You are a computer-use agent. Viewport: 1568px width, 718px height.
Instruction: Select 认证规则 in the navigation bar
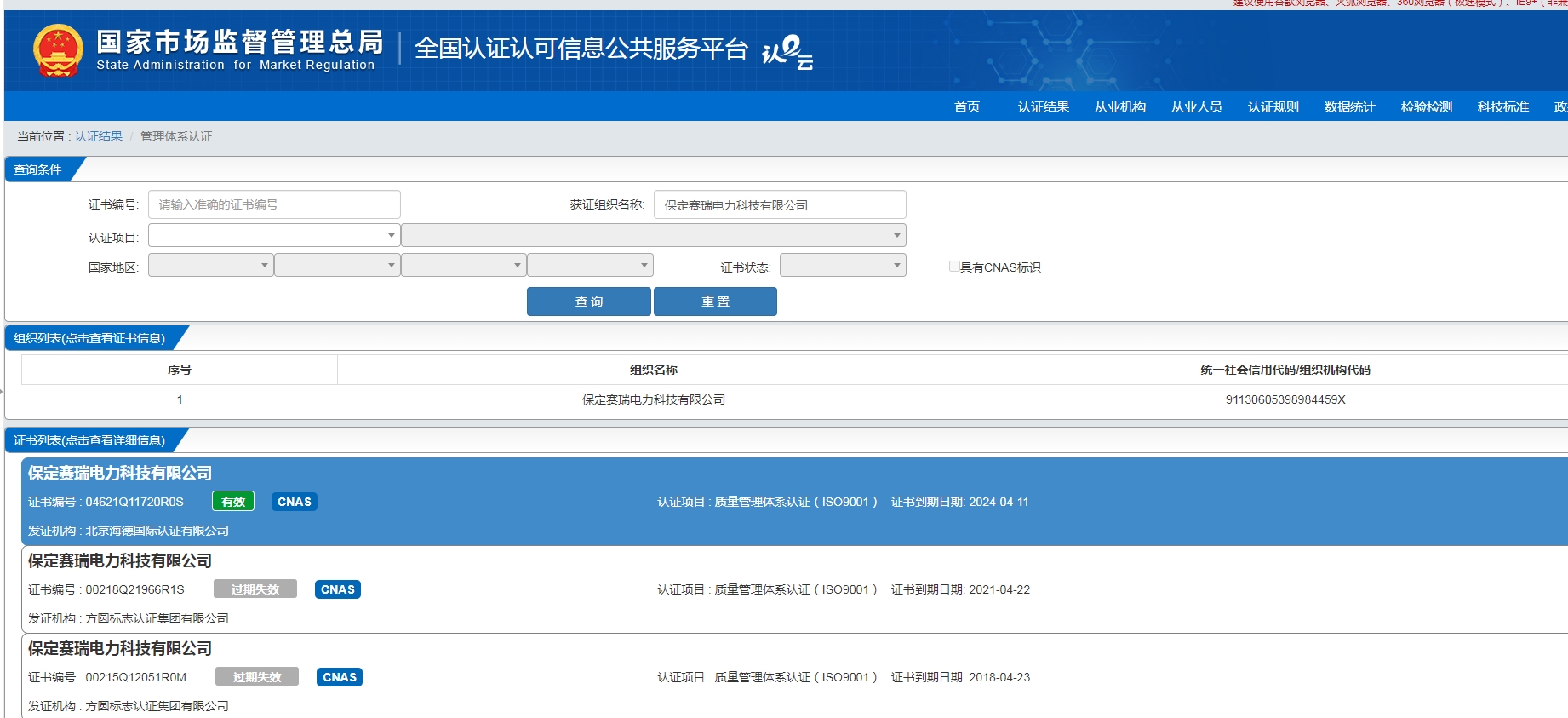1273,106
